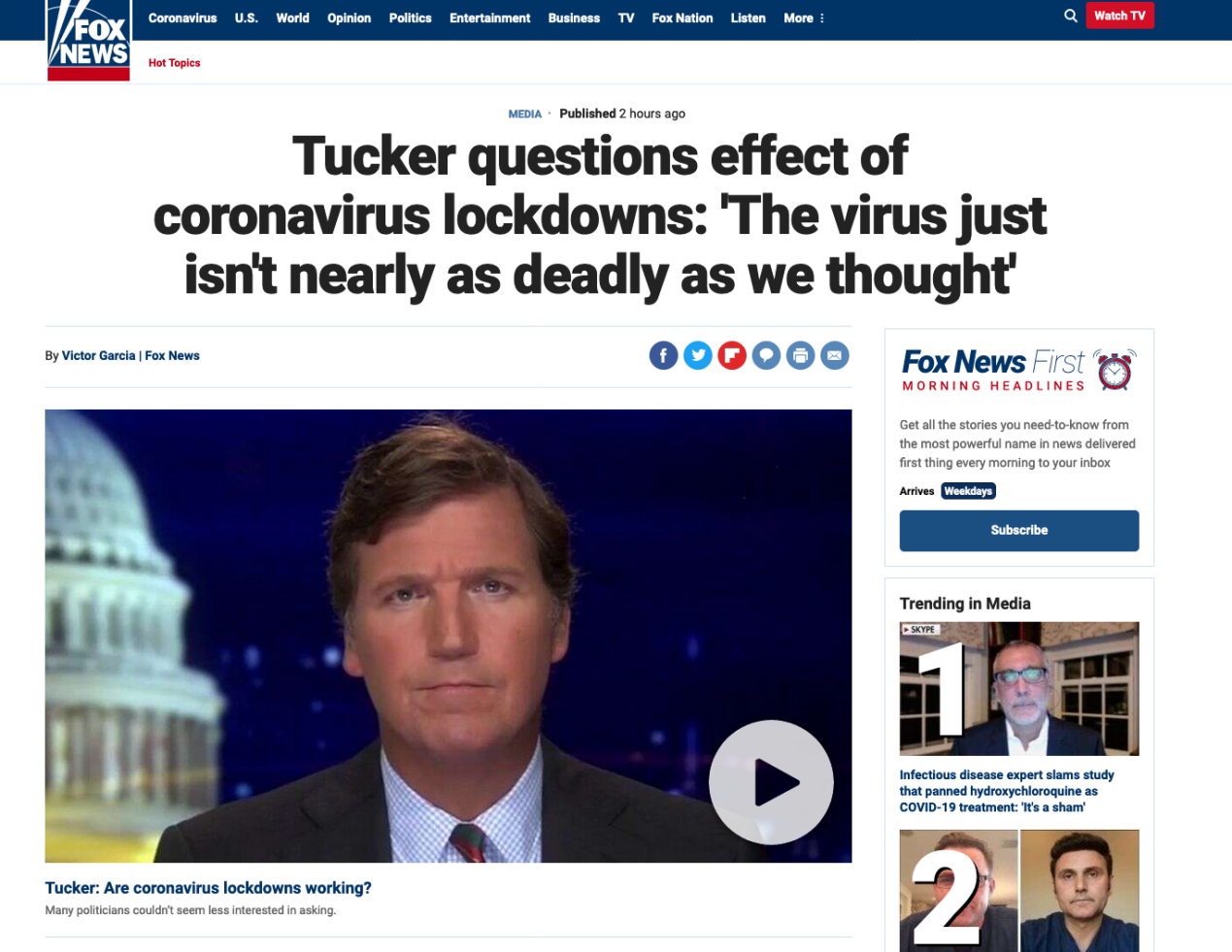Click the Watch TV button
The image size is (1232, 952).
[x=1119, y=16]
